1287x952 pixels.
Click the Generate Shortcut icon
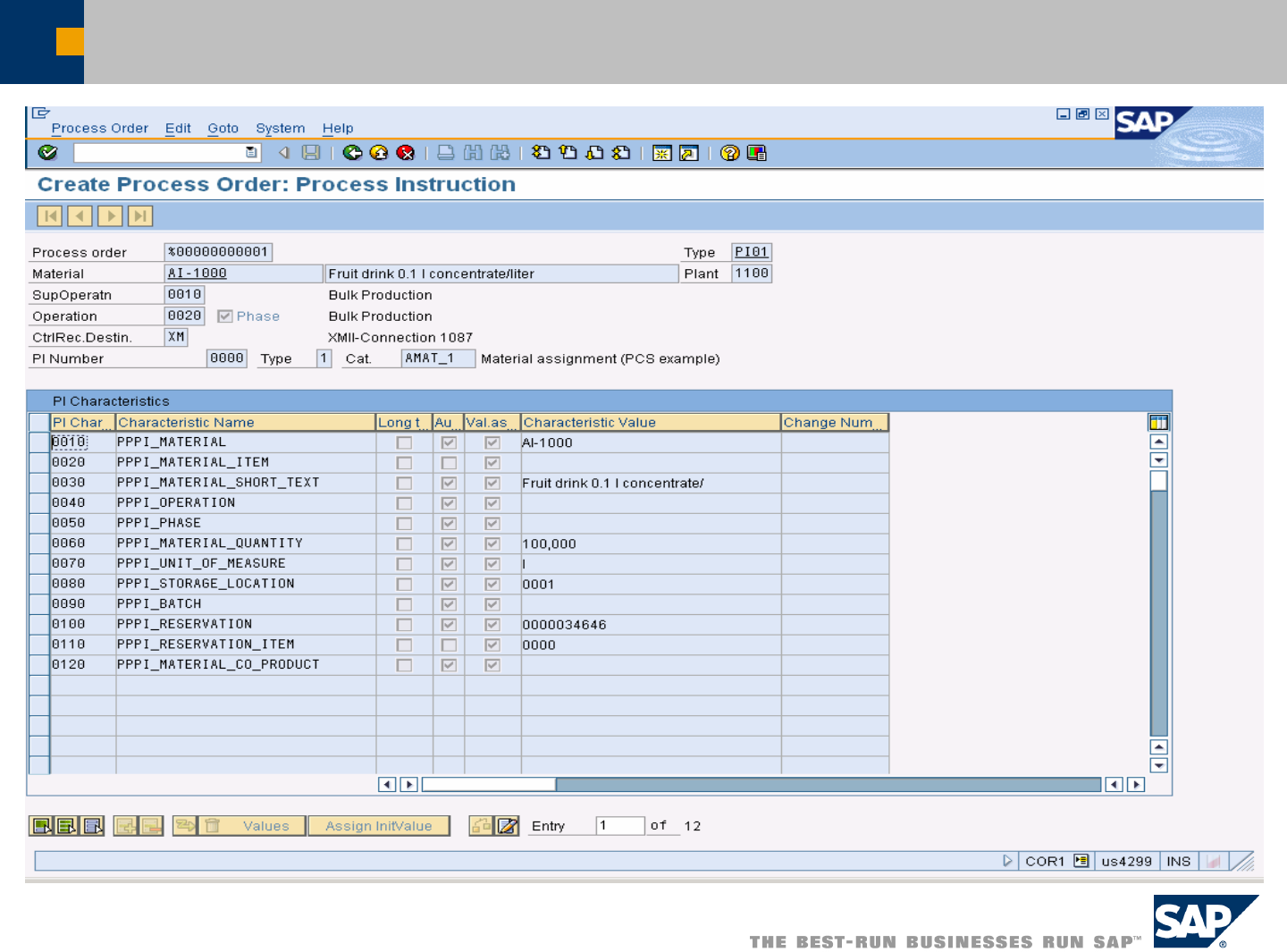coord(689,153)
